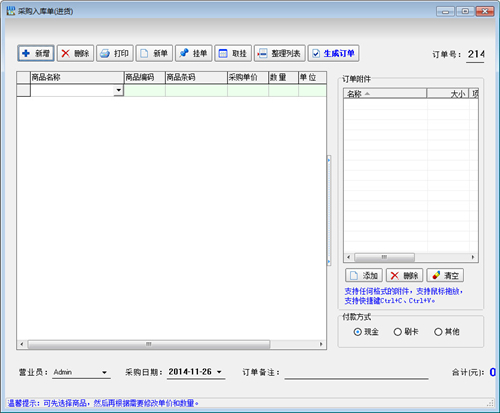
Task: Click 生成订单 to generate the order
Action: coord(333,53)
